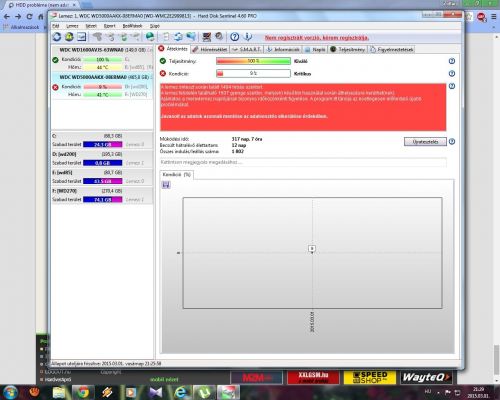Open the Lemez menu

click(72, 26)
